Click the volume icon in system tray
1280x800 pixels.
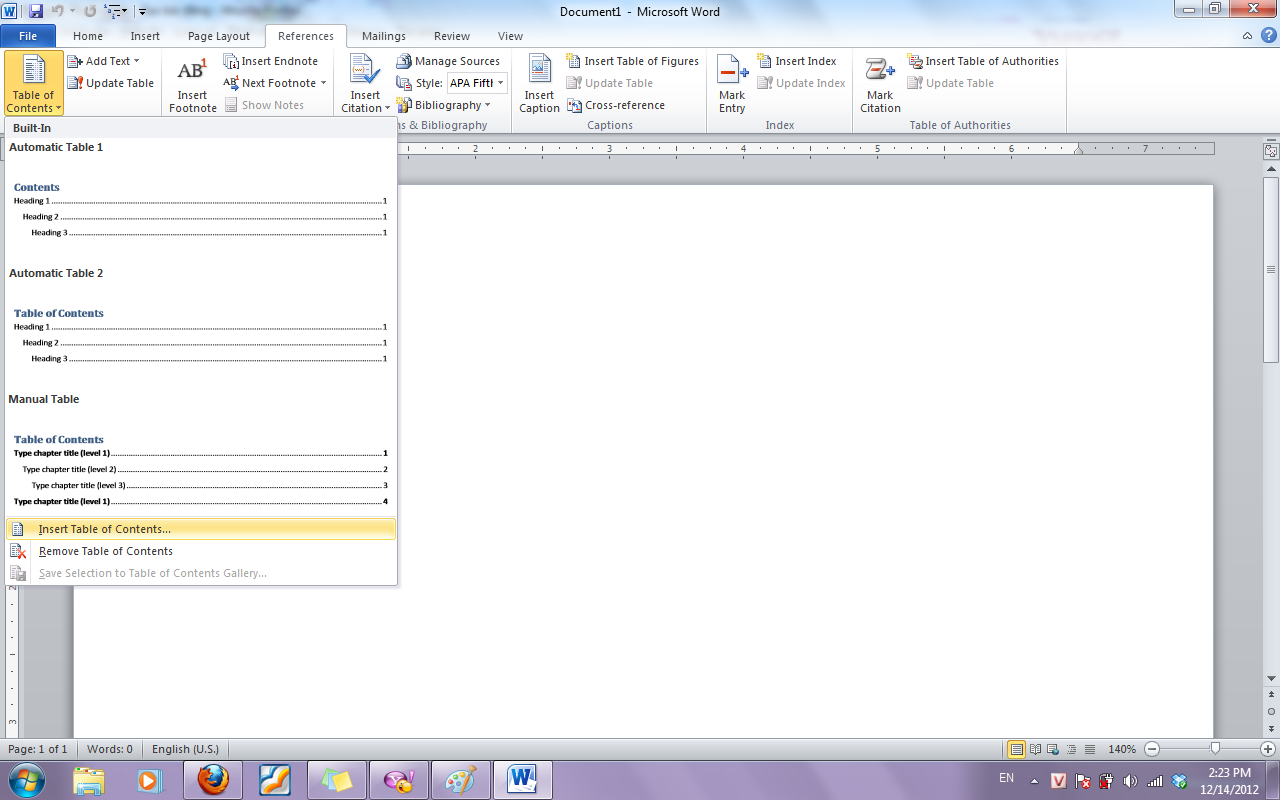[x=1131, y=780]
